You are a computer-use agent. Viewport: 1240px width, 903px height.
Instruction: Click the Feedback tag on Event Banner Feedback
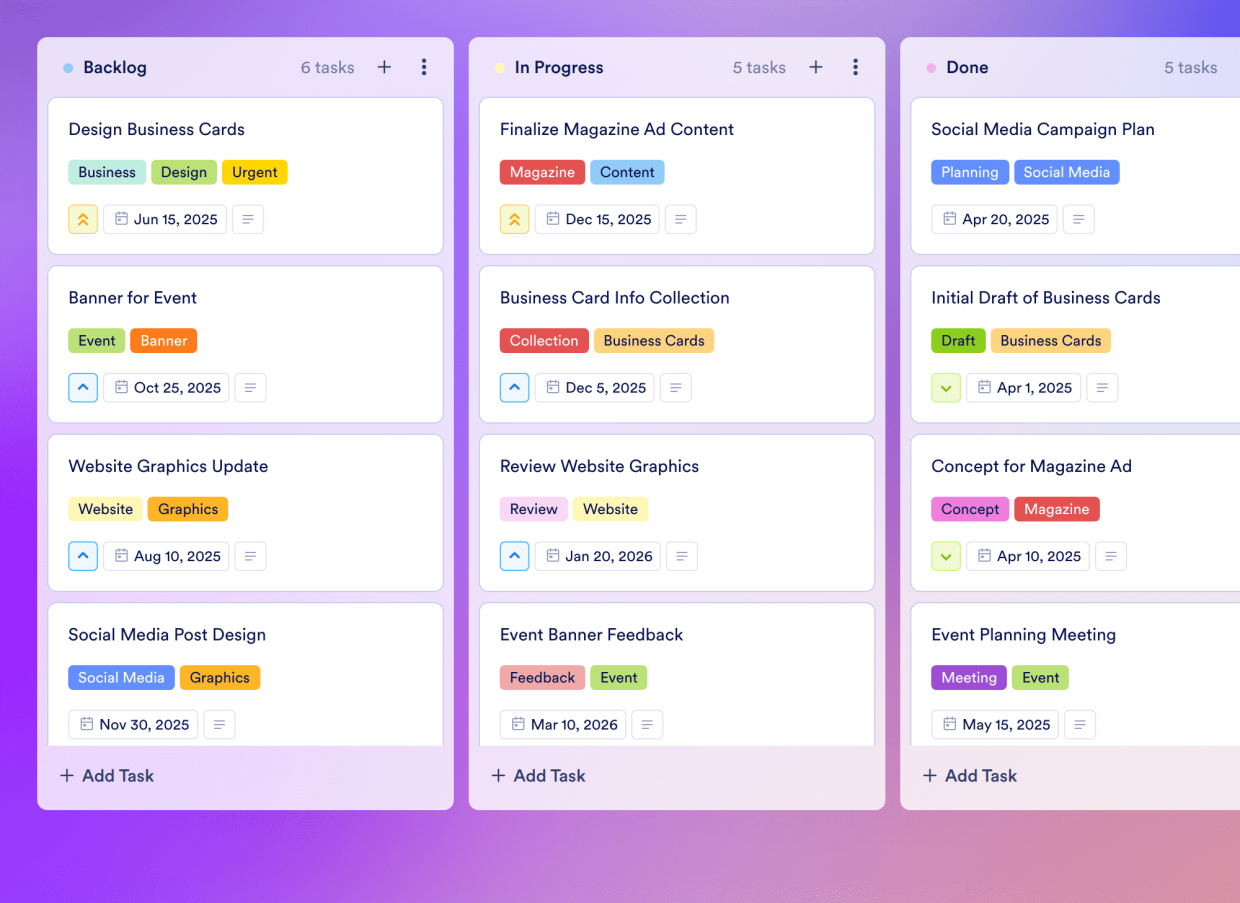542,677
